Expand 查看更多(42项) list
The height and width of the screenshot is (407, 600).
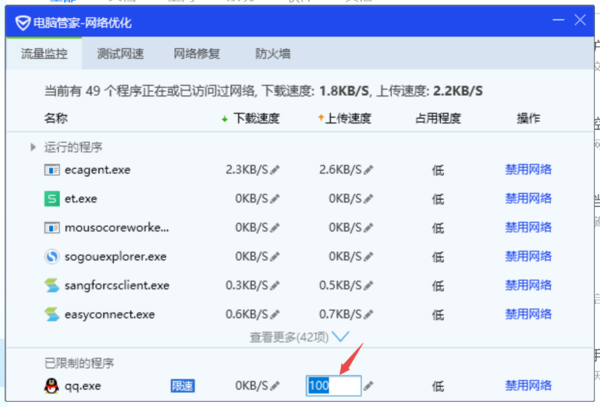299,338
